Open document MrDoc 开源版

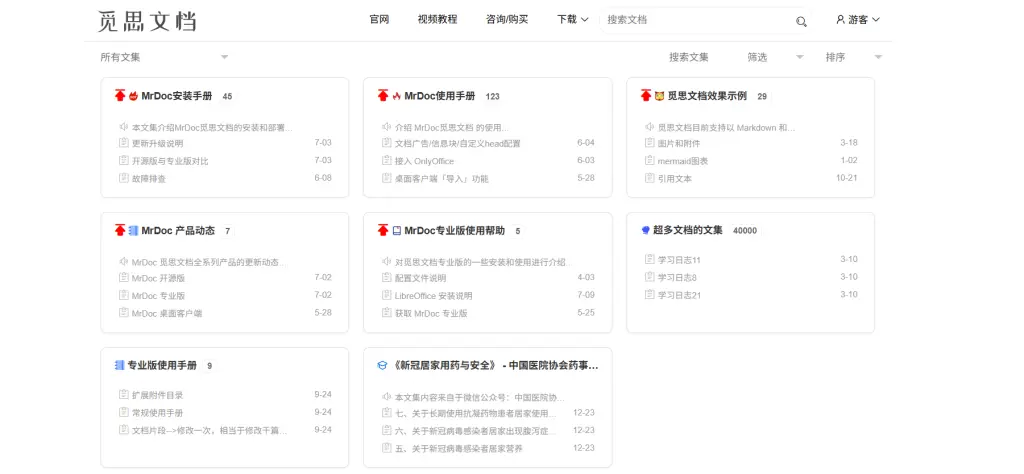click(159, 277)
